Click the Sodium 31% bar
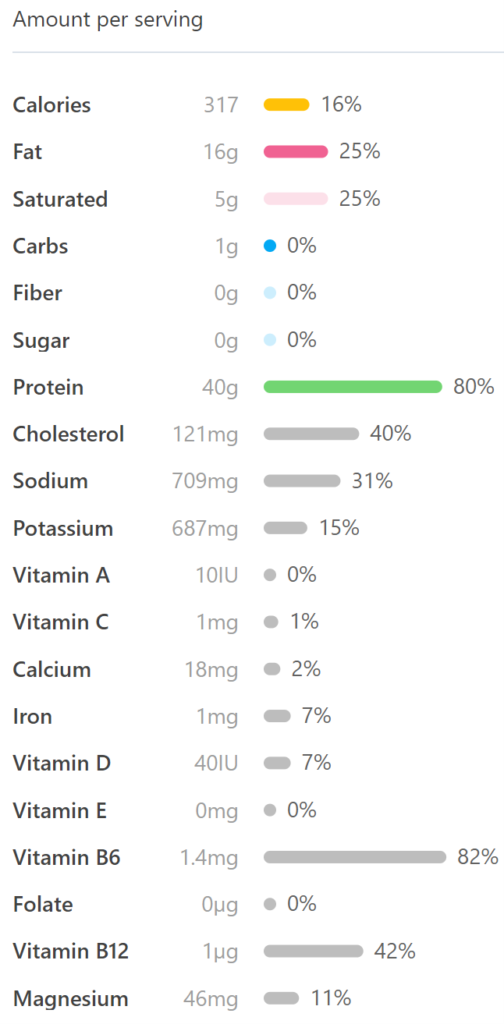Screen dimensions: 504x1024 click(302, 481)
